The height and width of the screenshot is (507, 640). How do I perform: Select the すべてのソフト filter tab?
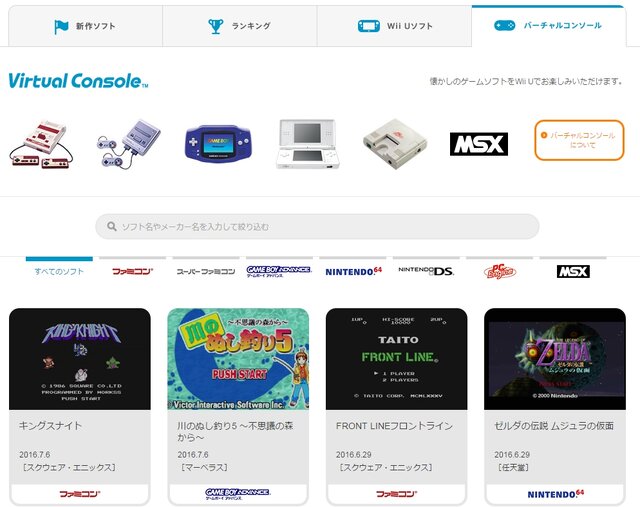point(59,271)
